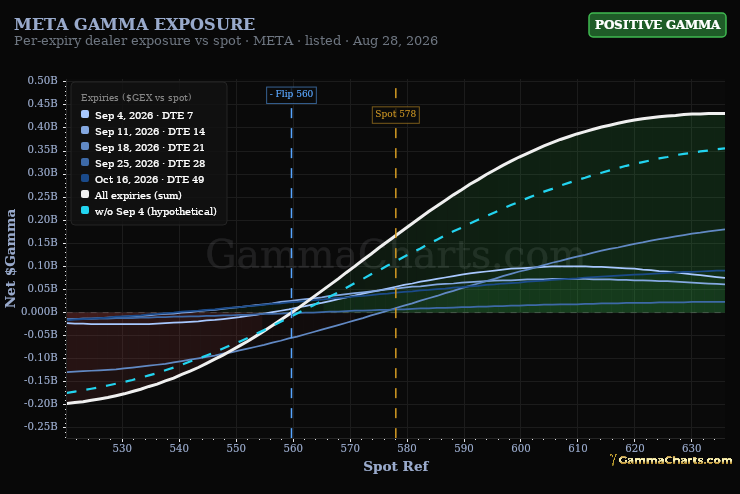Click x-axis tick label 580
Image resolution: width=740 pixels, height=494 pixels.
[x=407, y=448]
